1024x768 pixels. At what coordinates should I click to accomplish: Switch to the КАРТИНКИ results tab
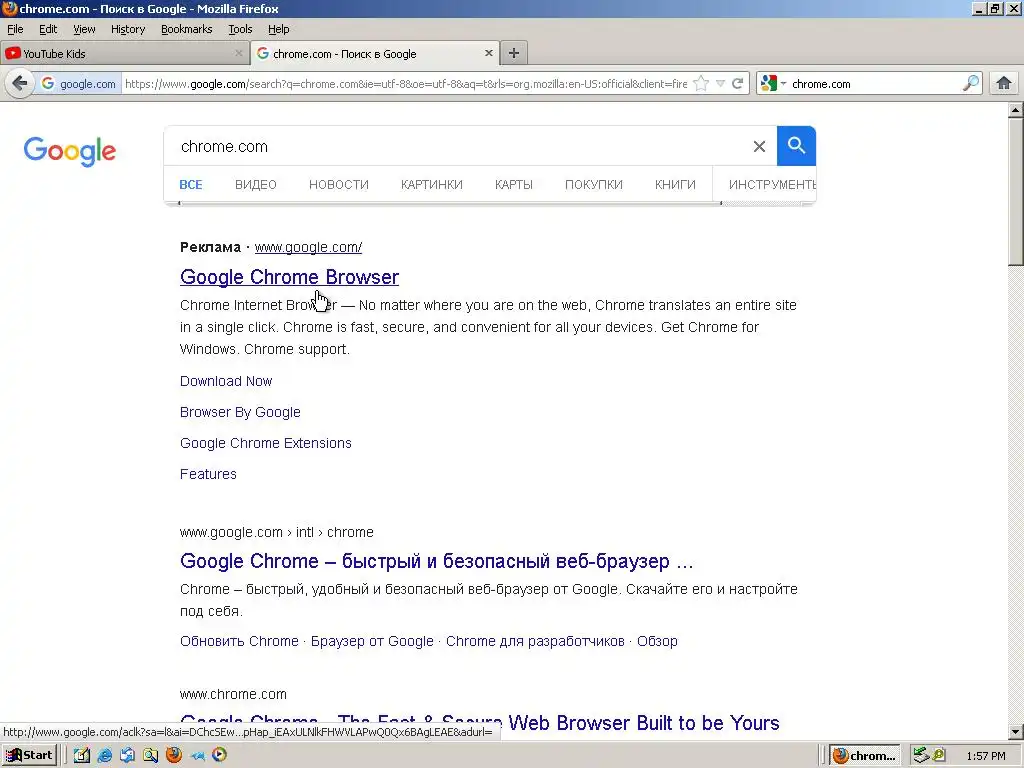pyautogui.click(x=432, y=185)
